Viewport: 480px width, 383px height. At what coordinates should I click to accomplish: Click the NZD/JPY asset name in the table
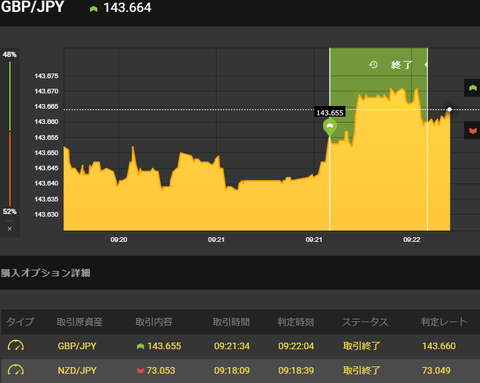click(x=77, y=370)
